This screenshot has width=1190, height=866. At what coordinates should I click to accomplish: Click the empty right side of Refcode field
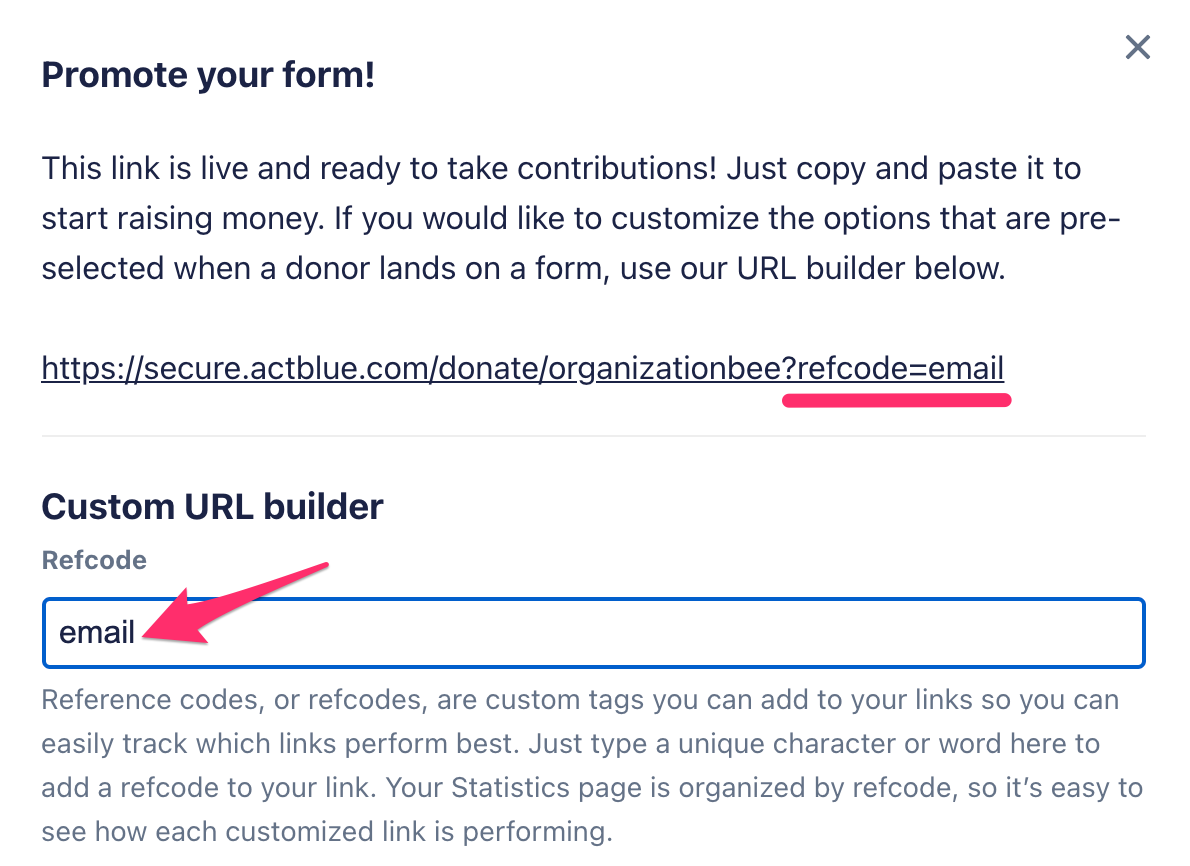(900, 633)
